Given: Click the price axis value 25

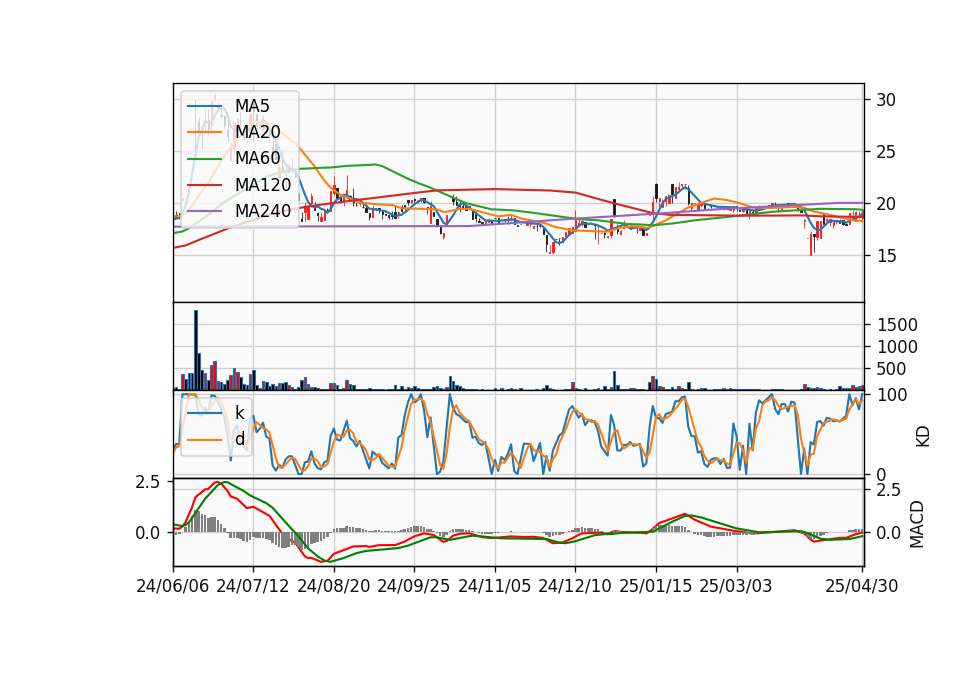Looking at the screenshot, I should click(x=886, y=152).
